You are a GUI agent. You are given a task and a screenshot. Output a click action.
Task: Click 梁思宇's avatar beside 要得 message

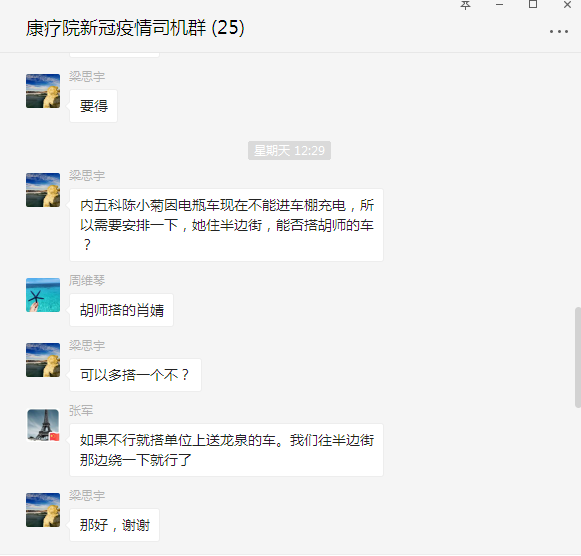click(43, 91)
